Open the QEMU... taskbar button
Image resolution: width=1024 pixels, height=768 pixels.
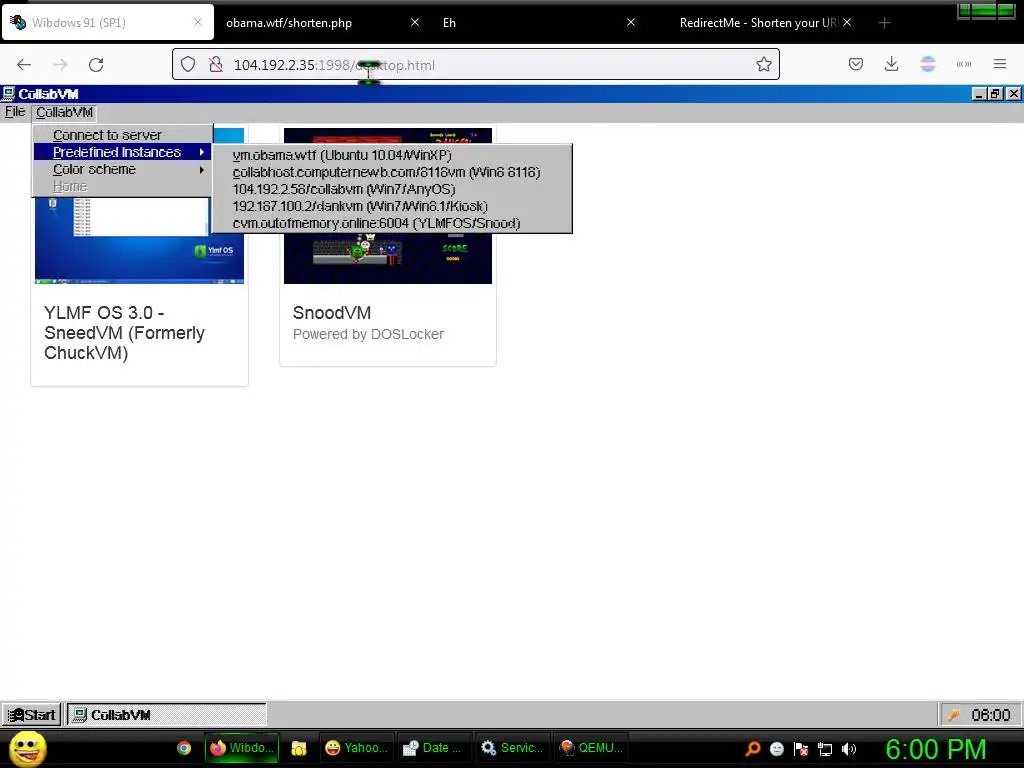click(x=591, y=748)
